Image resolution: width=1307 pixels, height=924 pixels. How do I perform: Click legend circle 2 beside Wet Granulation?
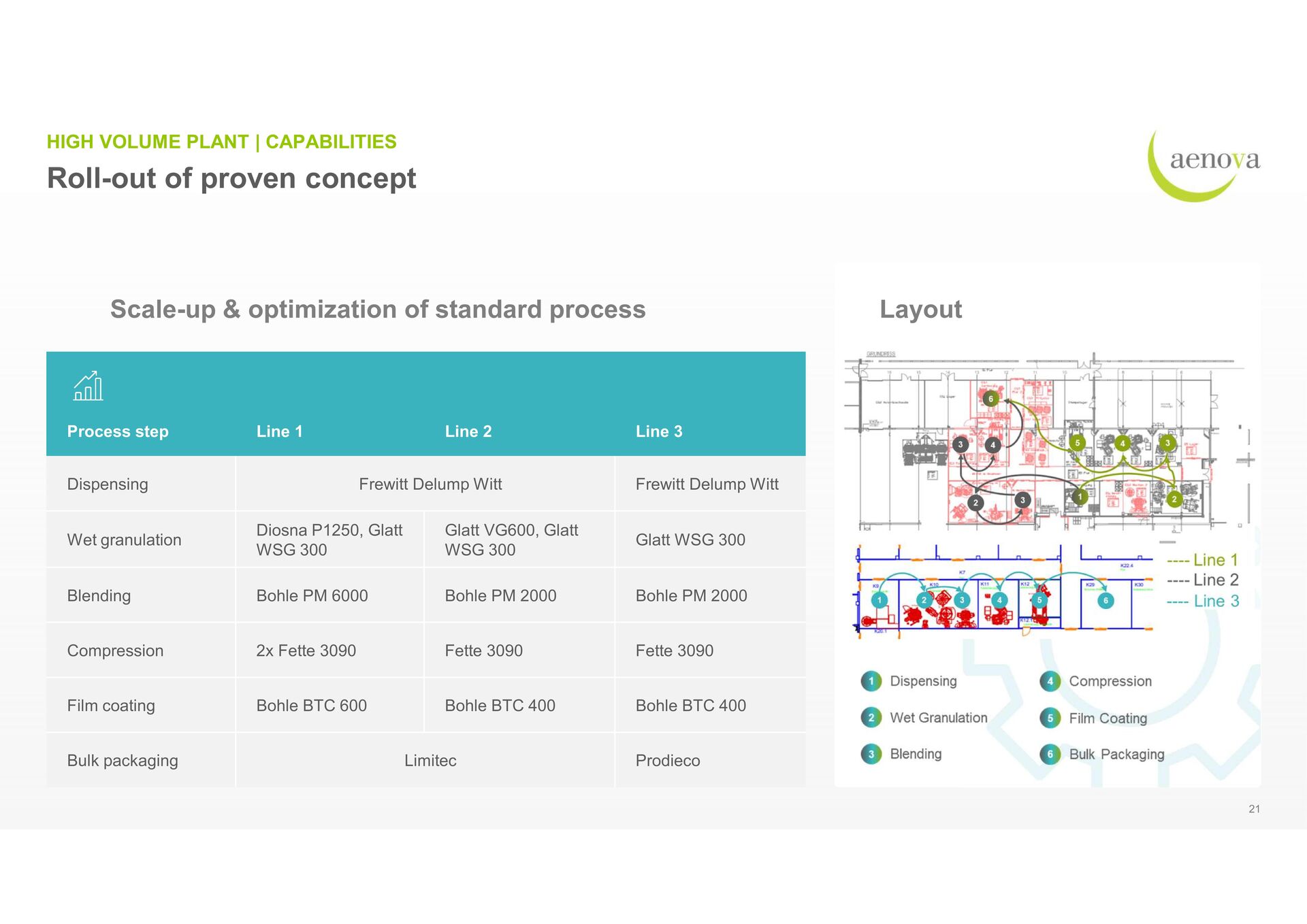[871, 718]
